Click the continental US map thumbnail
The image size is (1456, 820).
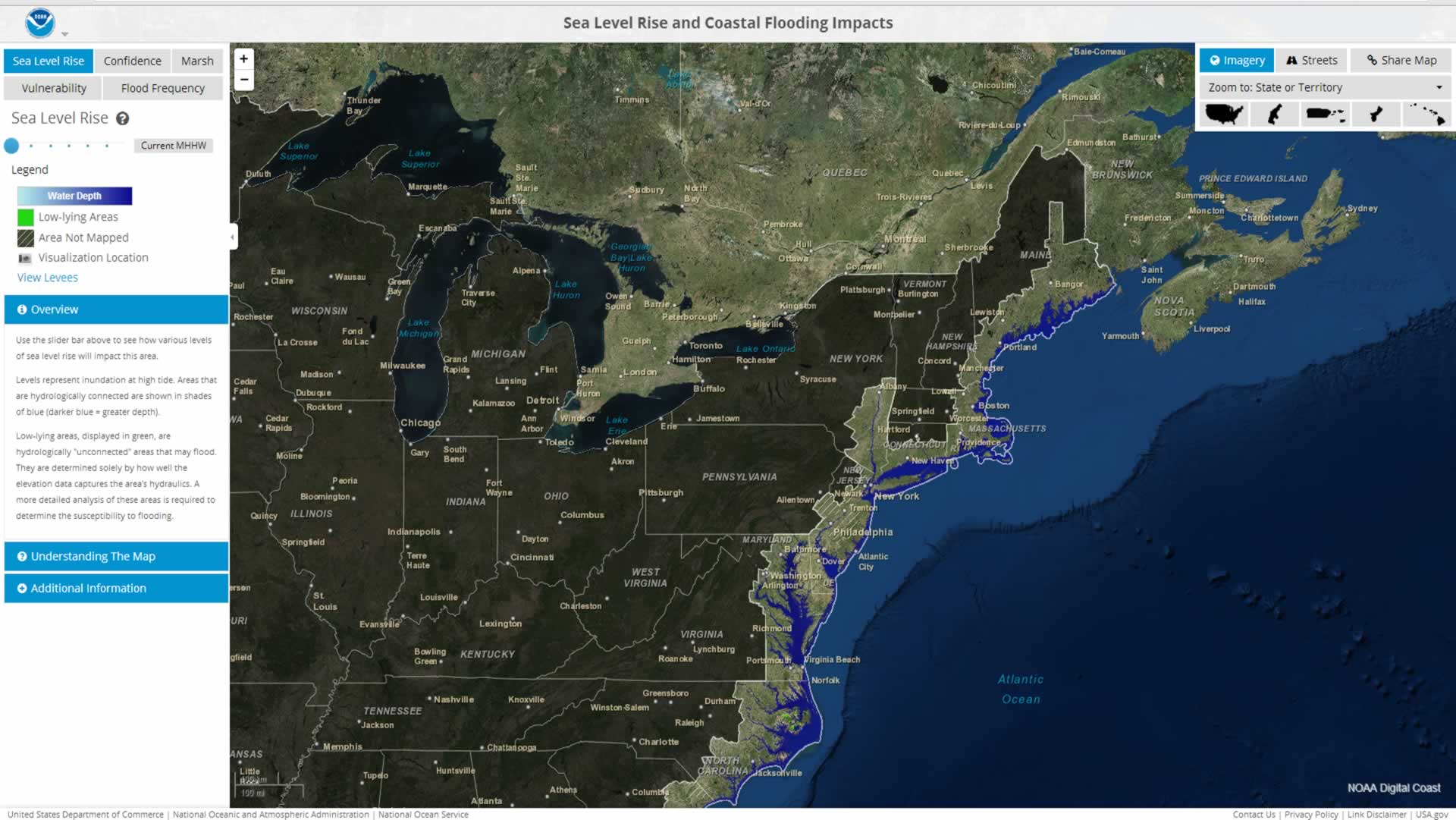click(1224, 113)
